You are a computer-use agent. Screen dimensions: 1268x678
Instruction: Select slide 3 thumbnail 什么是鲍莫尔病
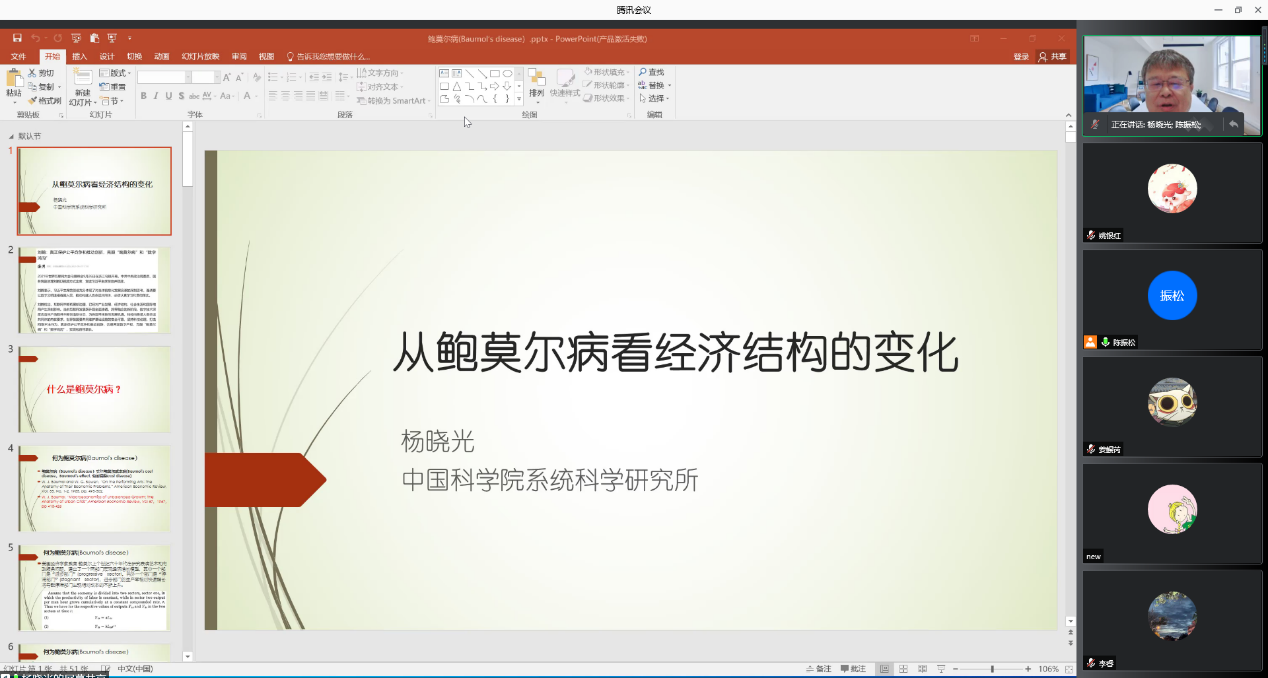[x=94, y=389]
